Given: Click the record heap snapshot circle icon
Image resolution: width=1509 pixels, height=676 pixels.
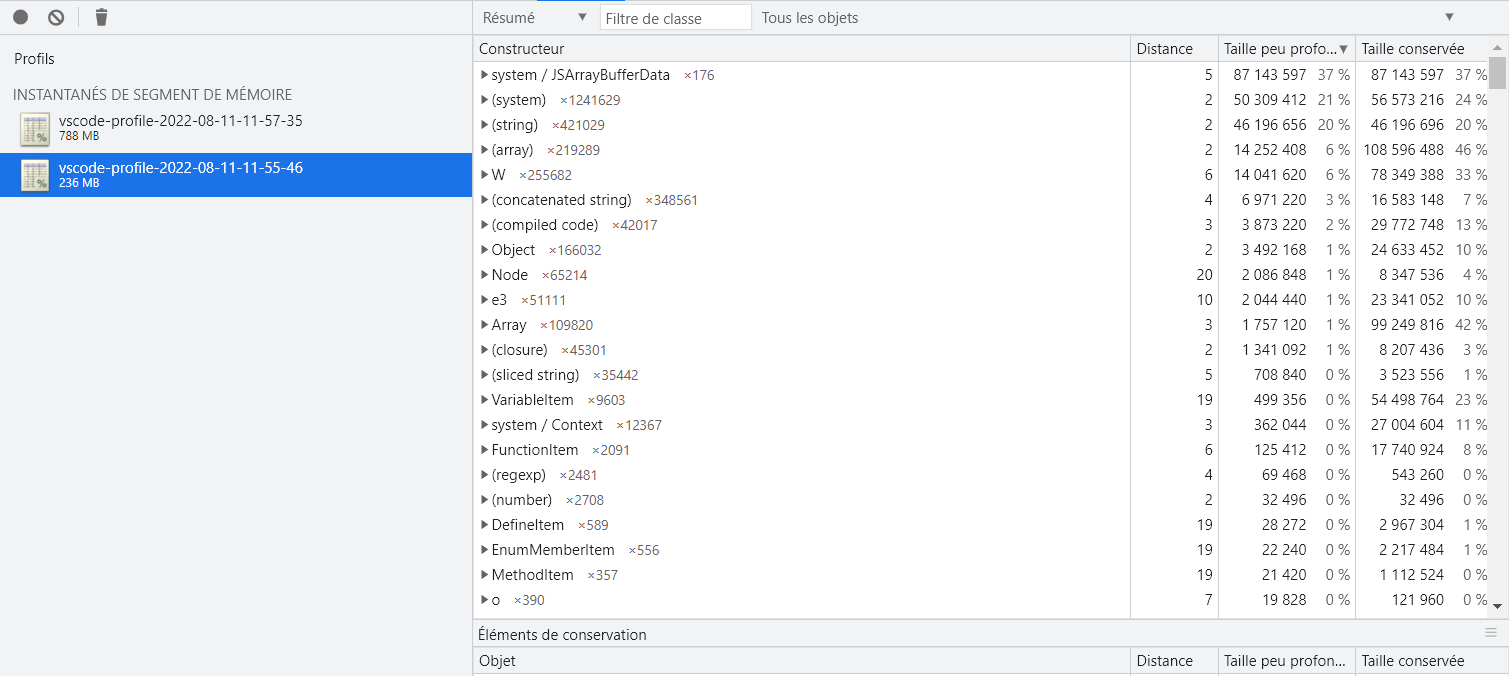Looking at the screenshot, I should coord(21,17).
